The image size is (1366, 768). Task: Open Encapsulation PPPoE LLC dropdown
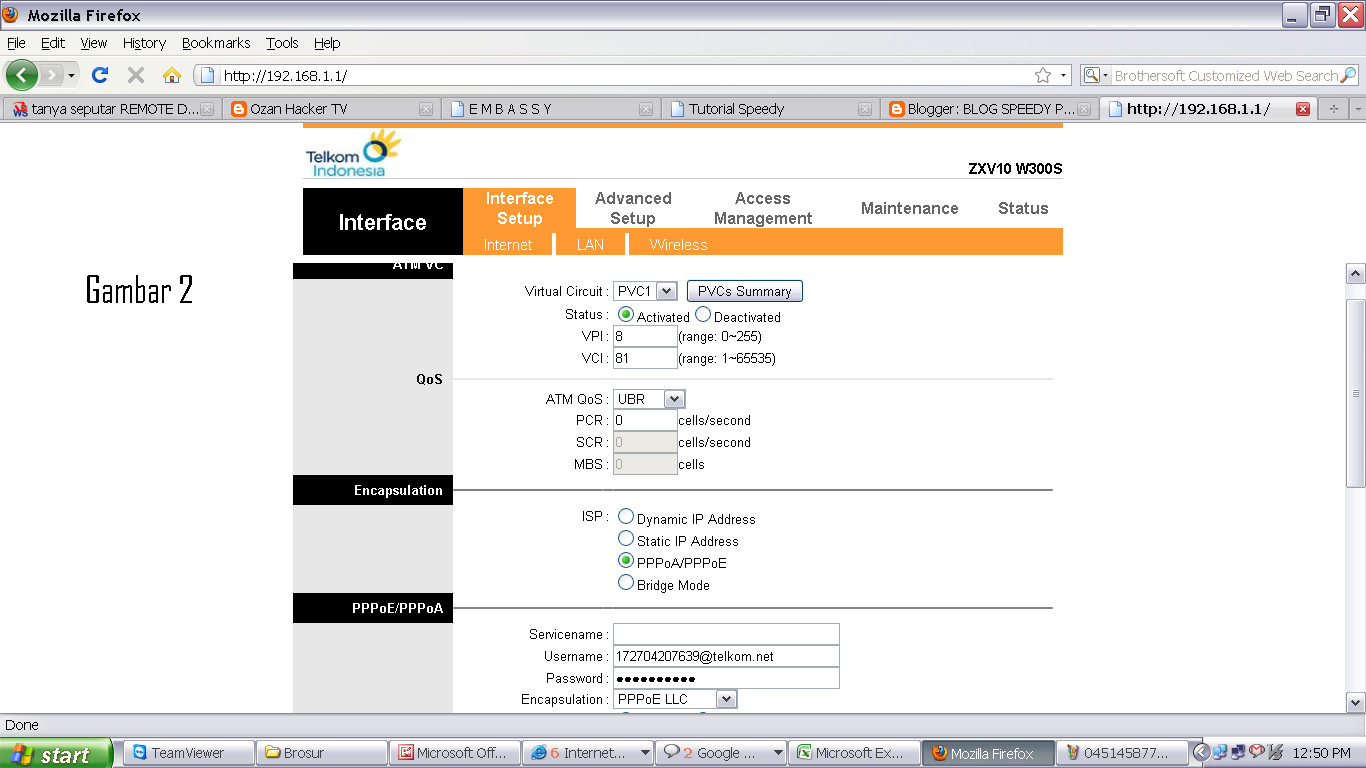point(675,699)
